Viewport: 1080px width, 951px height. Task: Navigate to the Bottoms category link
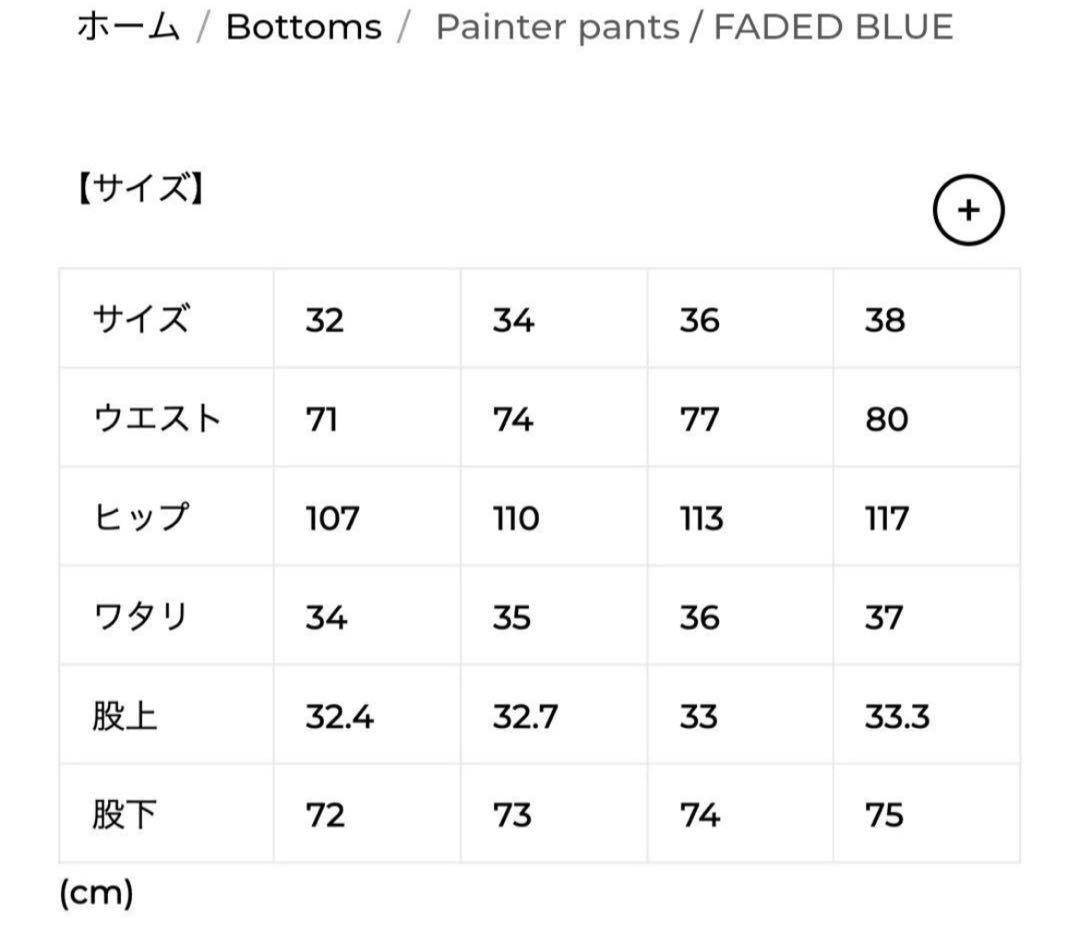click(x=302, y=27)
